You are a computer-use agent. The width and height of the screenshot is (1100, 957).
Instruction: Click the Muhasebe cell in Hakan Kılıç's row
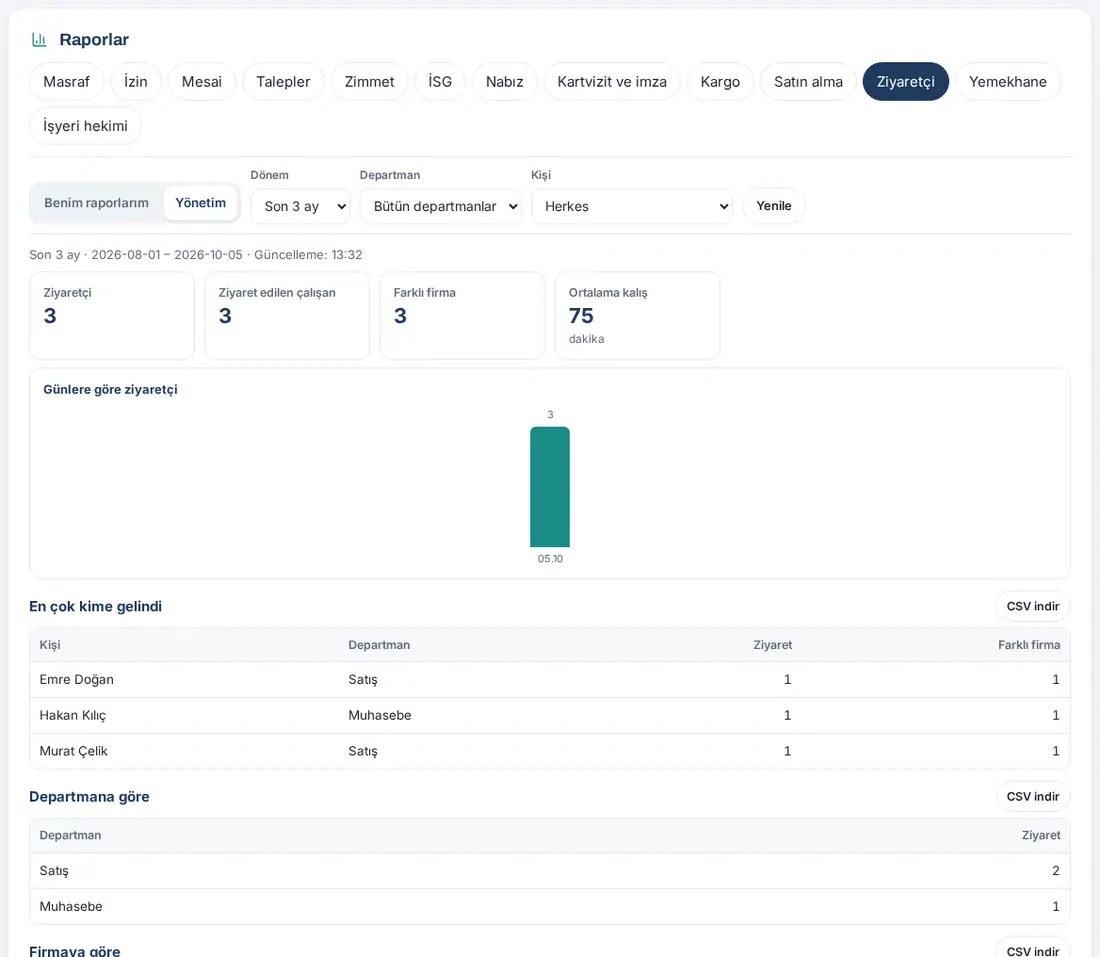tap(380, 715)
